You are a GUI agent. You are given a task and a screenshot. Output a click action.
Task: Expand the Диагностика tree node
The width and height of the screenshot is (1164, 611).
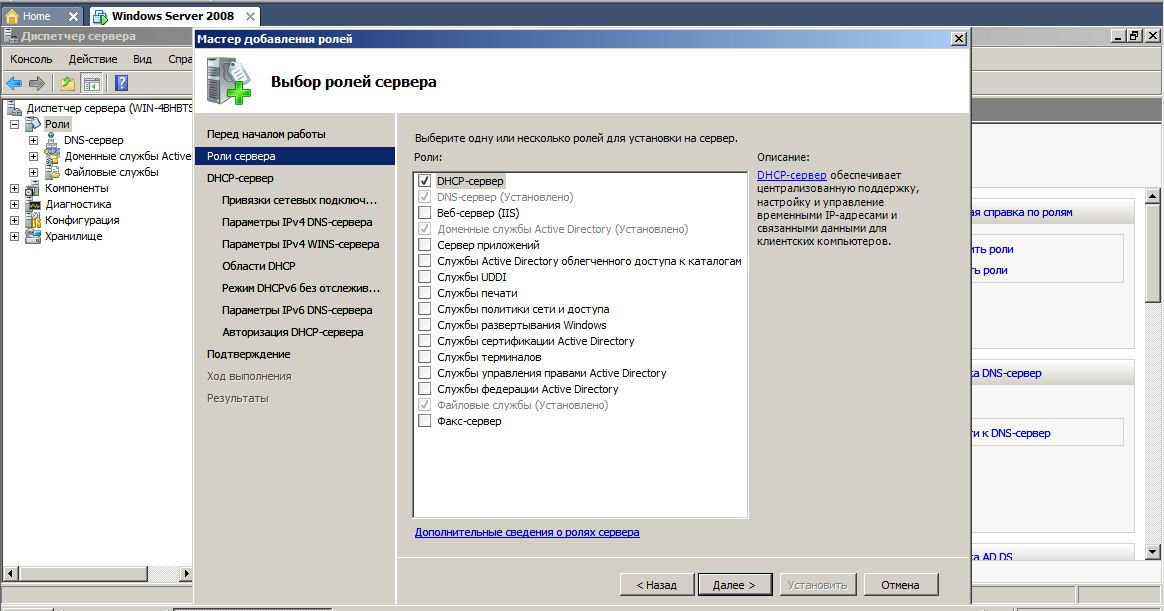point(14,204)
